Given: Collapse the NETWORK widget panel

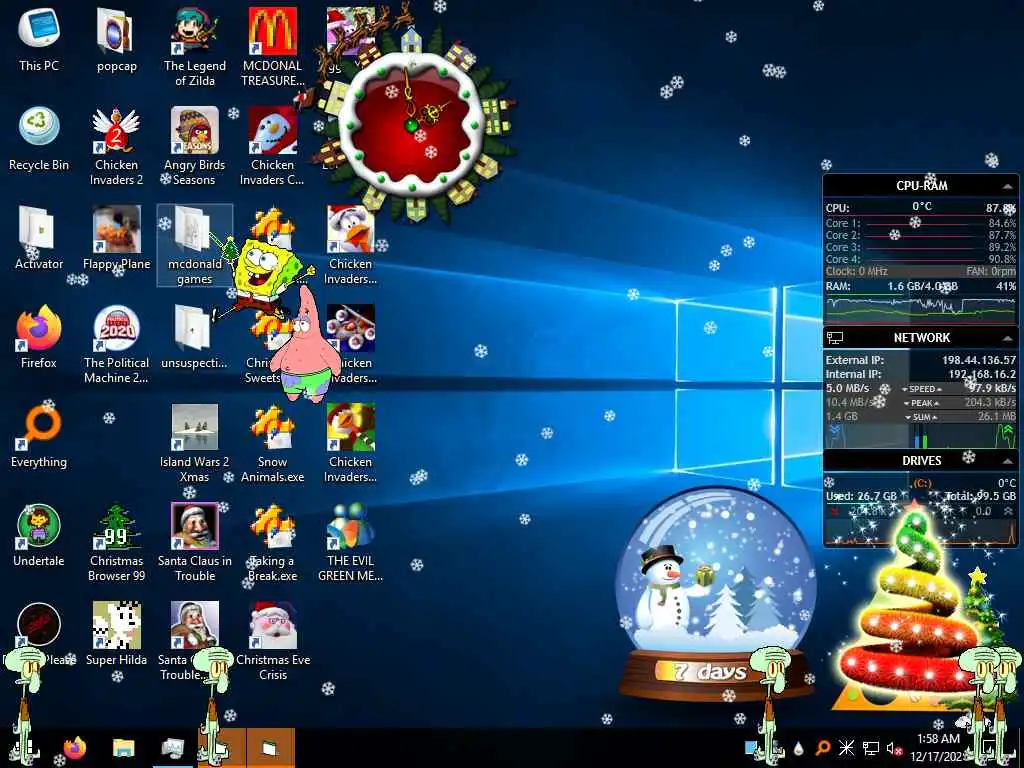Looking at the screenshot, I should (x=1007, y=338).
